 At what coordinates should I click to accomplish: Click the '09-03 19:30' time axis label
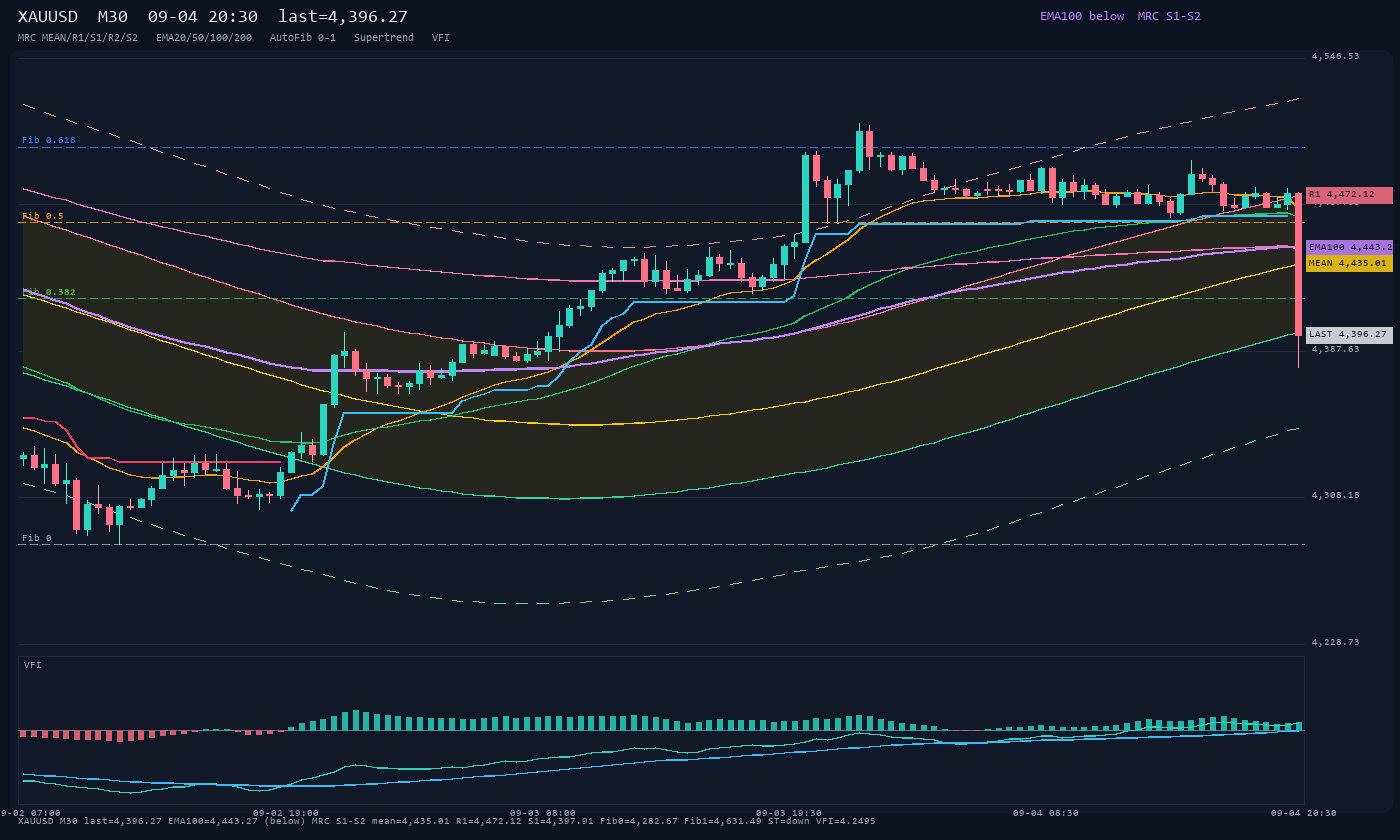789,813
